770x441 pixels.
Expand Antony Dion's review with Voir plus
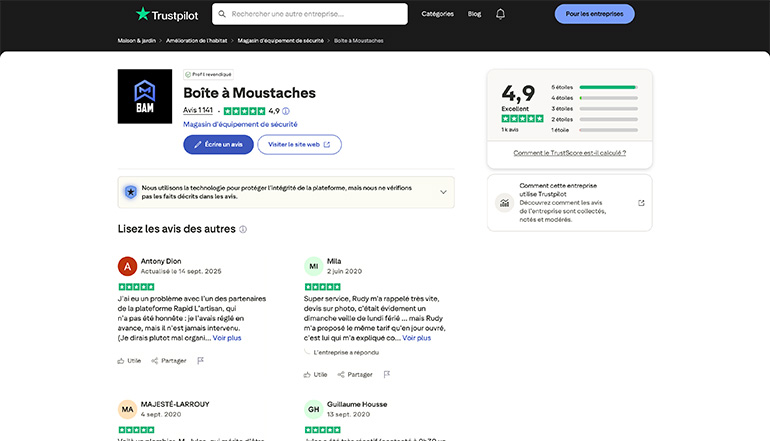click(x=227, y=338)
